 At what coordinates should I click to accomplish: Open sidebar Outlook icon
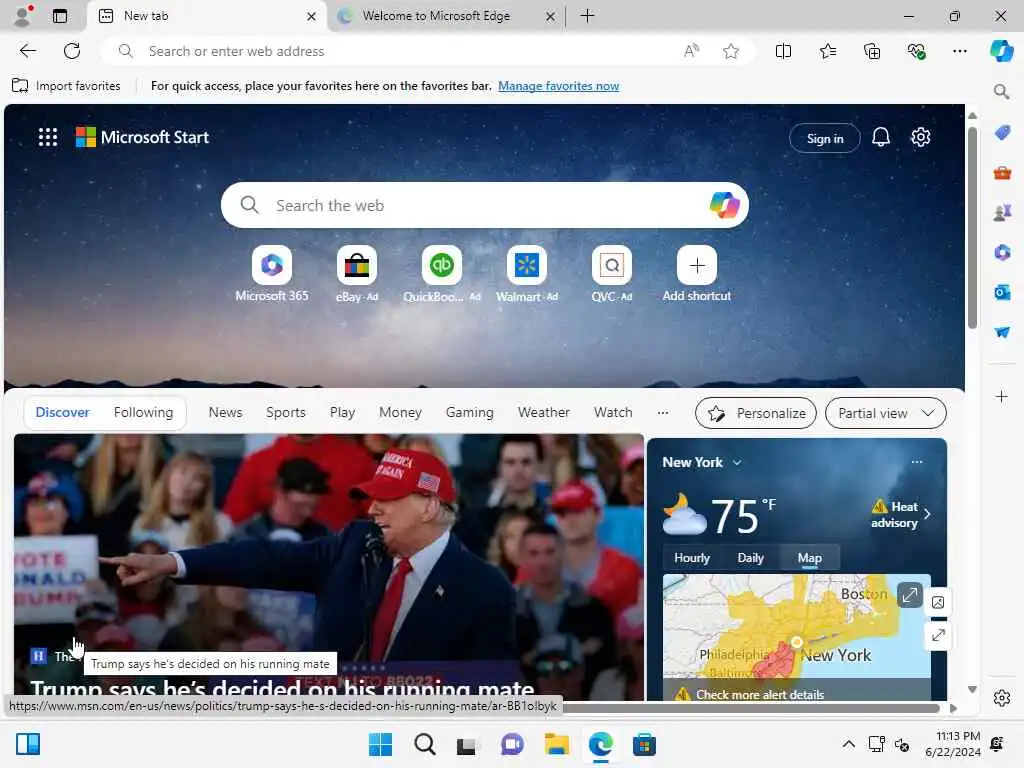[x=1002, y=292]
